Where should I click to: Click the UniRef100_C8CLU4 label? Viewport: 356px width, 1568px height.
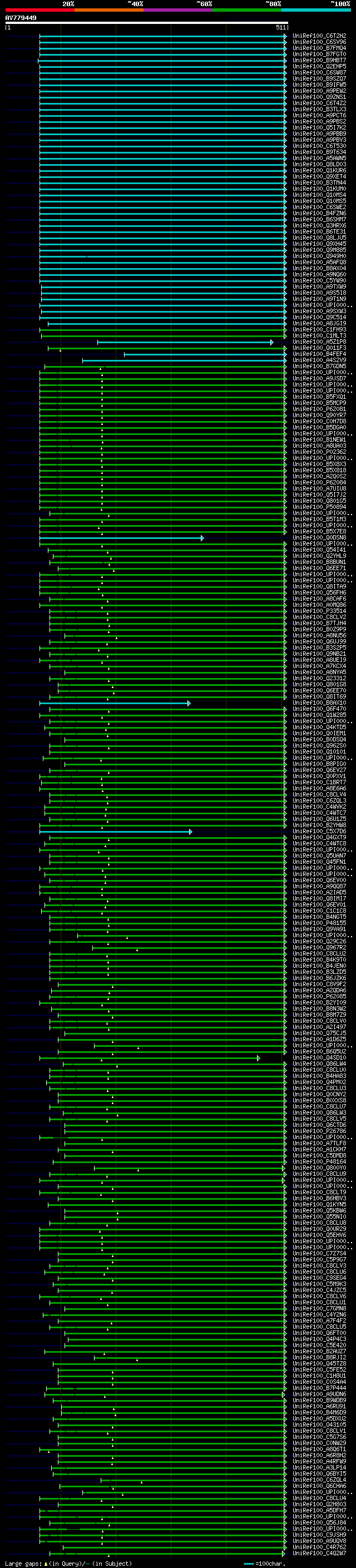(319, 1498)
